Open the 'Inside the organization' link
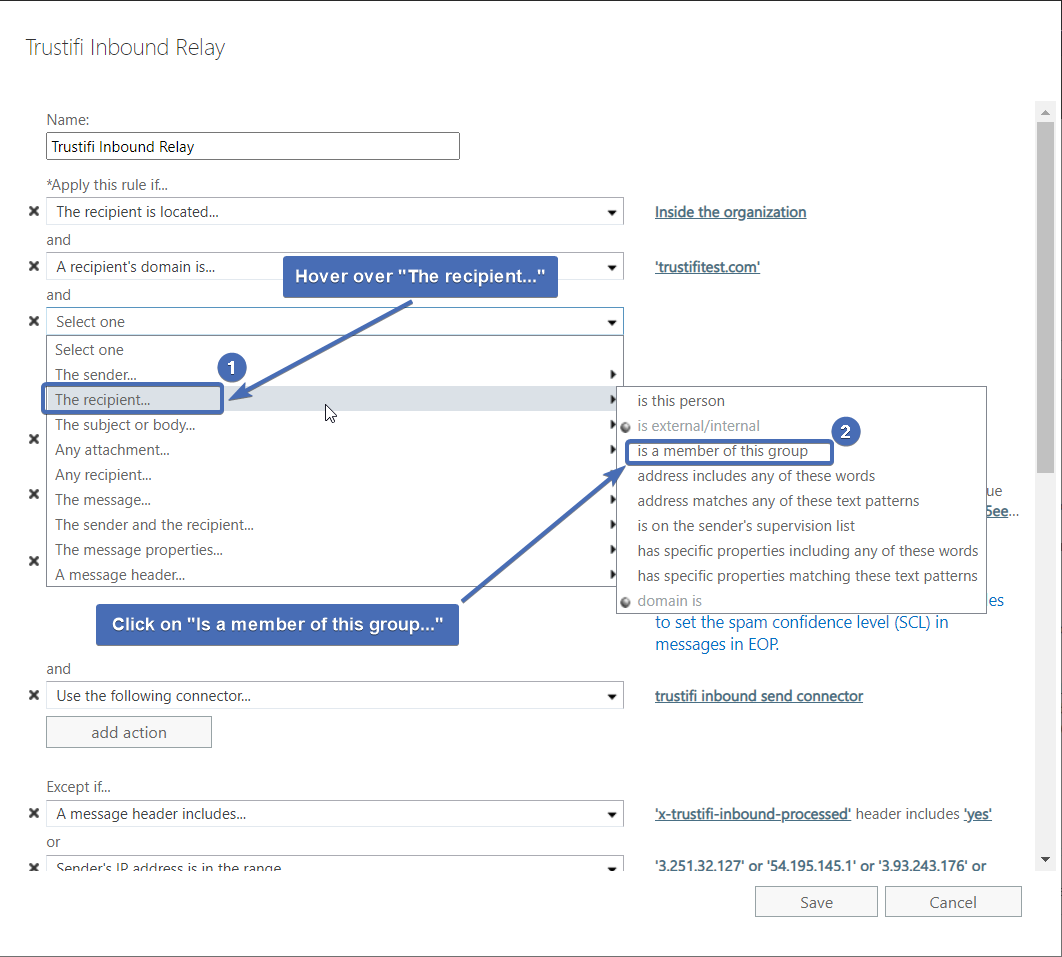This screenshot has width=1062, height=957. [730, 212]
